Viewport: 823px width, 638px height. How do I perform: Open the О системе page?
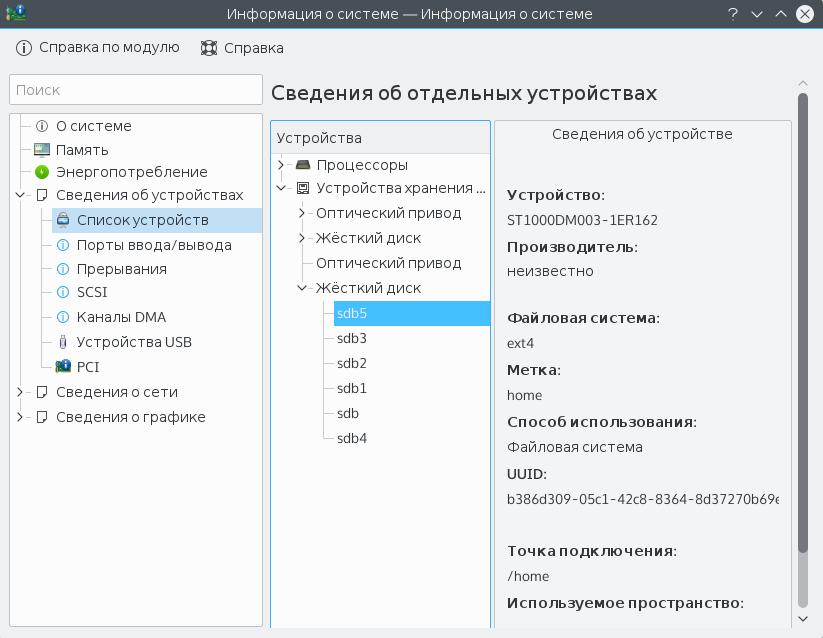[x=94, y=125]
